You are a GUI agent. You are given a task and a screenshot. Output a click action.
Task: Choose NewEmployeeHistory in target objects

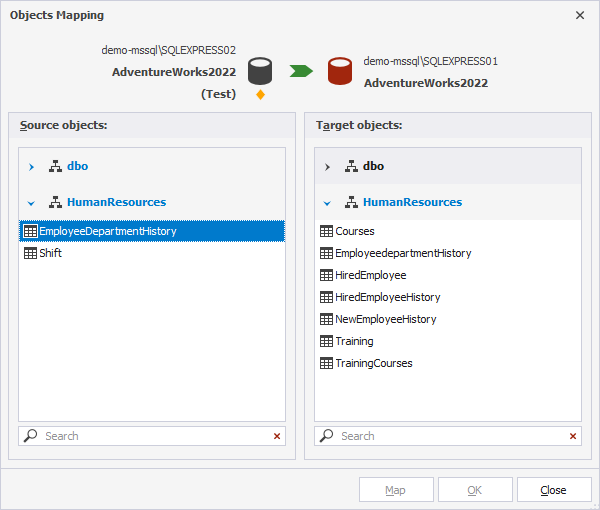(385, 319)
